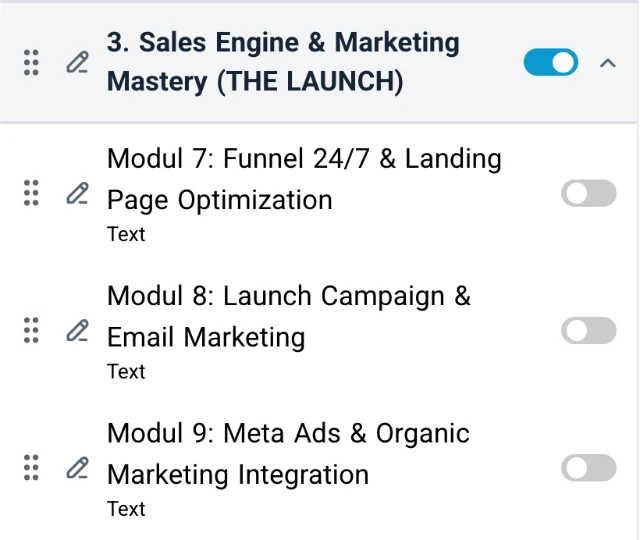Open Modul 9: Meta Ads & Organic Marketing Integration
Viewport: 640px width, 540px height.
tap(288, 453)
